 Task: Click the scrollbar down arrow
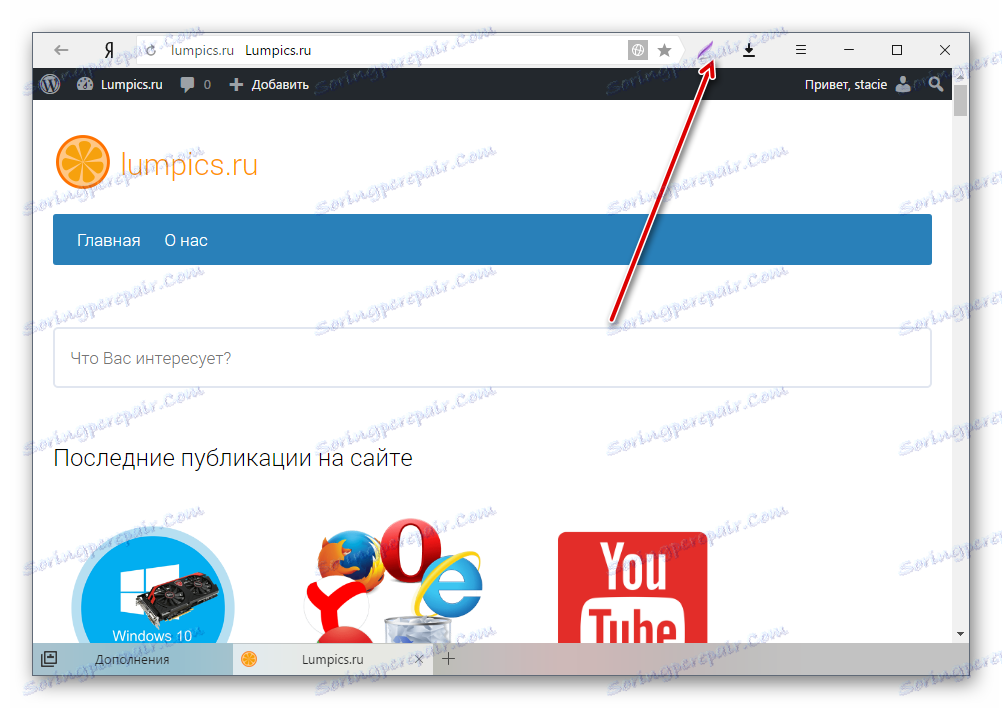click(x=958, y=633)
